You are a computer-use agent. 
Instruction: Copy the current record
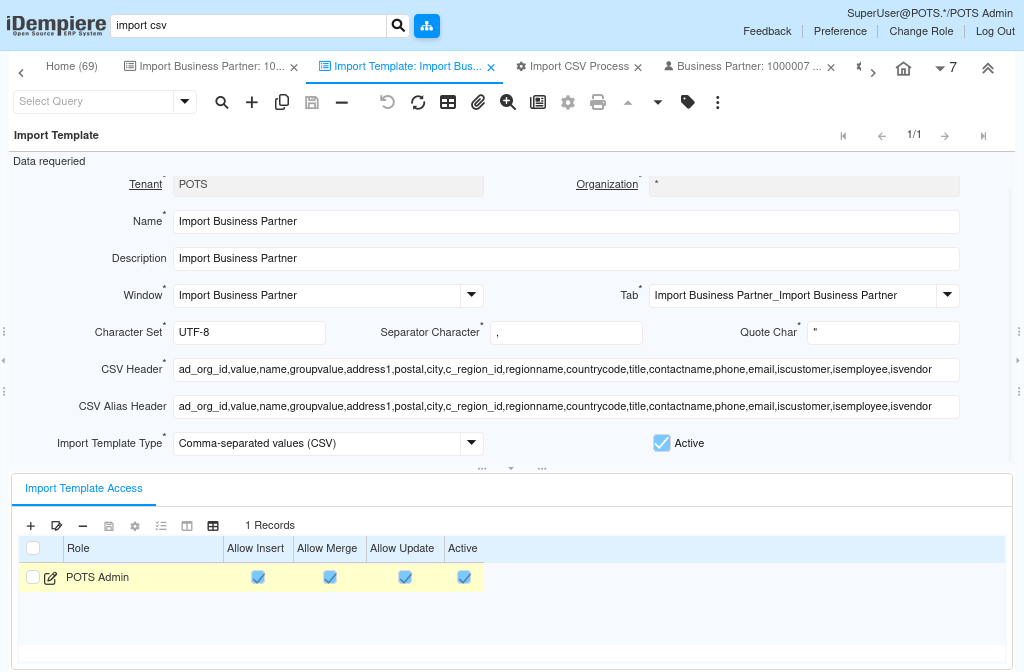[281, 103]
